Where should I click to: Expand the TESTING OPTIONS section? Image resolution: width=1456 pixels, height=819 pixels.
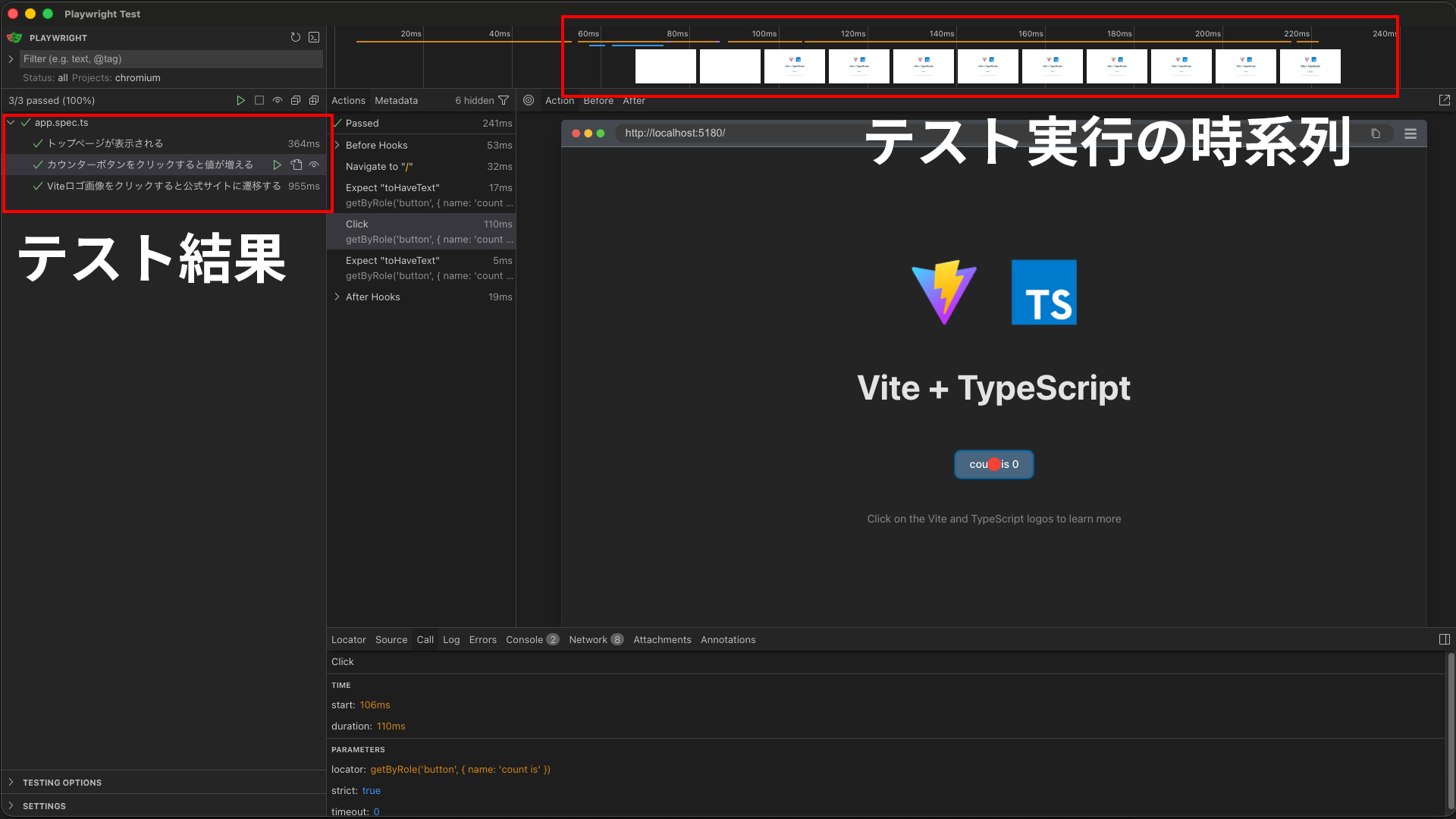pos(11,782)
